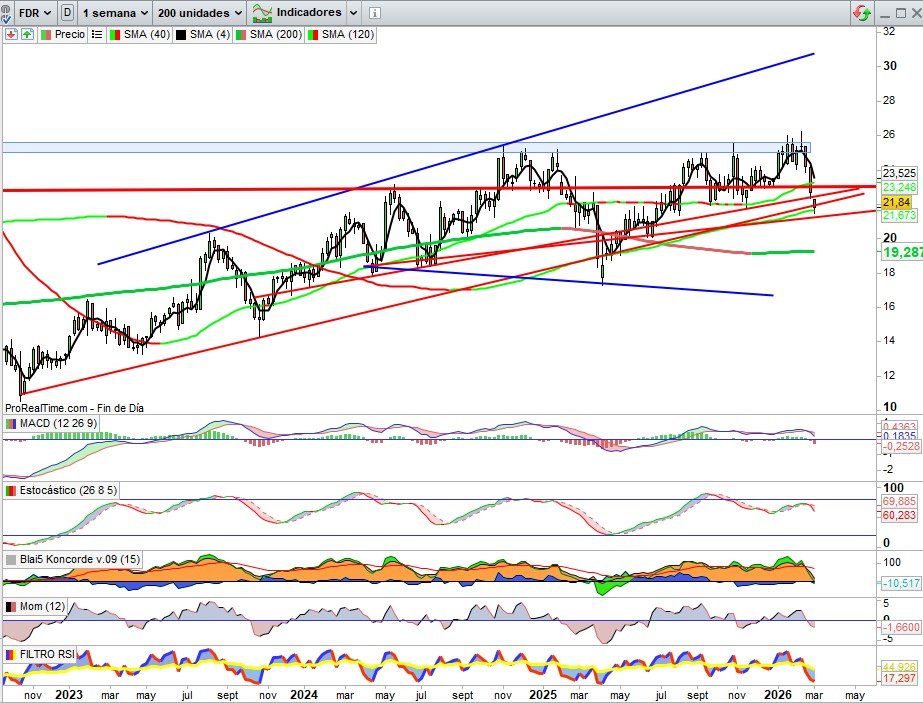The width and height of the screenshot is (923, 703).
Task: Click the D chart style button
Action: click(x=67, y=12)
